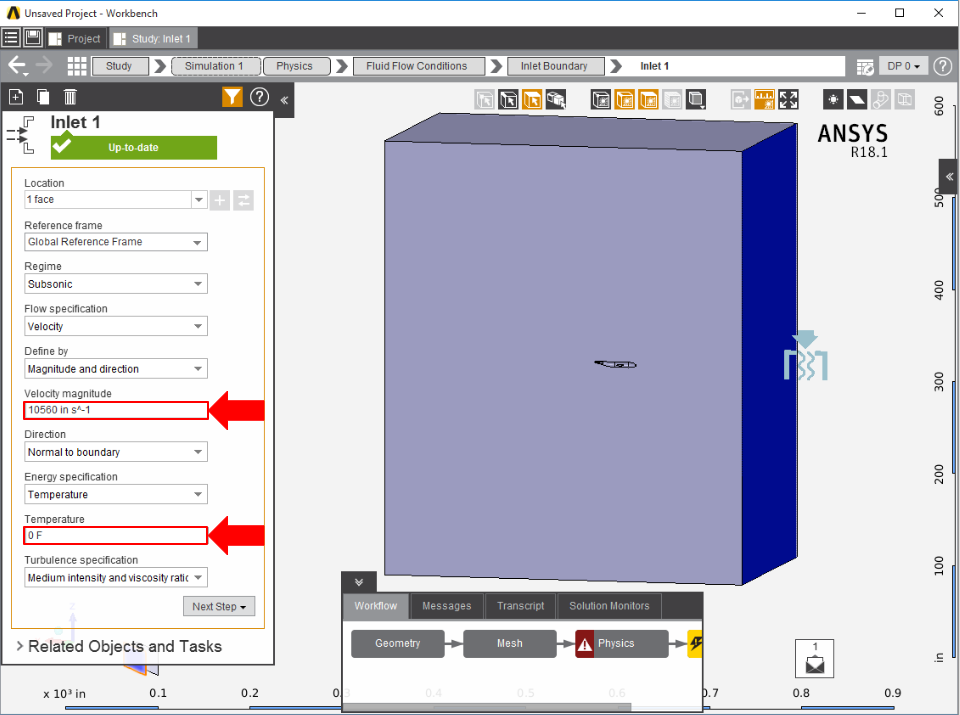Open panel help question mark
The width and height of the screenshot is (960, 715).
point(260,97)
